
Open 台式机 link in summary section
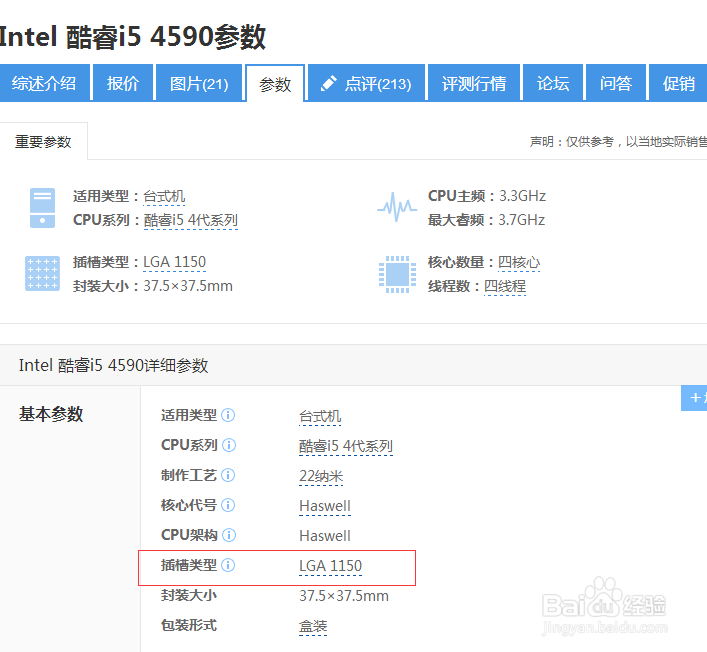[x=164, y=197]
